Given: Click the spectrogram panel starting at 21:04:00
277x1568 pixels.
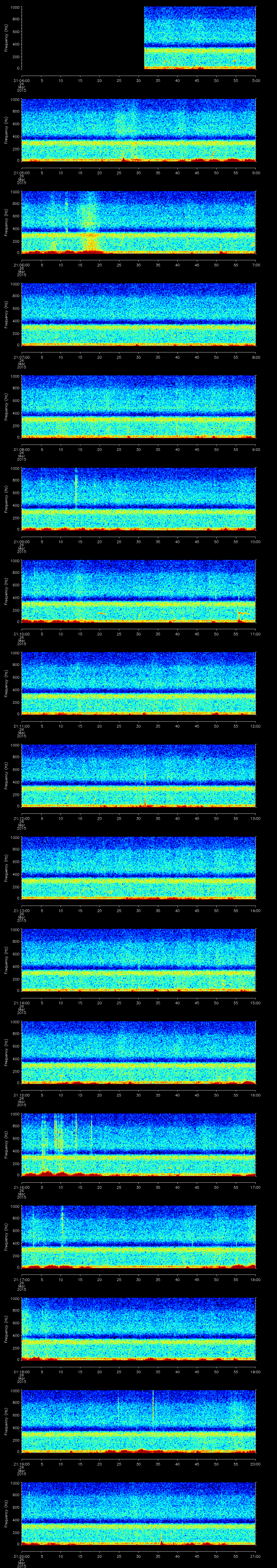Looking at the screenshot, I should coord(139,38).
